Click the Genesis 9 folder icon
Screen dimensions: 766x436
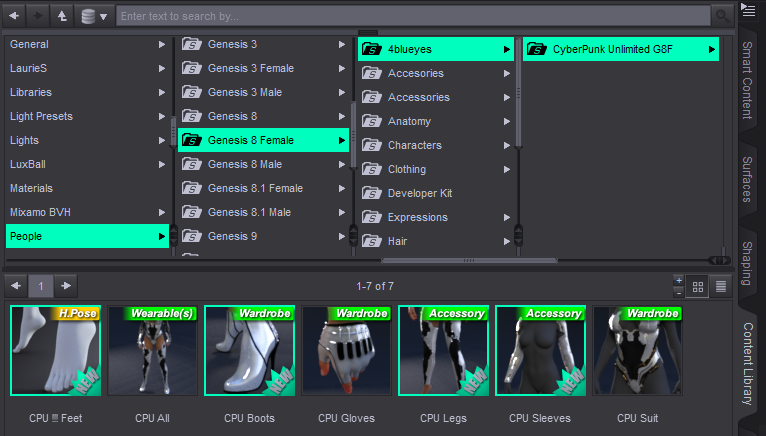pyautogui.click(x=192, y=236)
